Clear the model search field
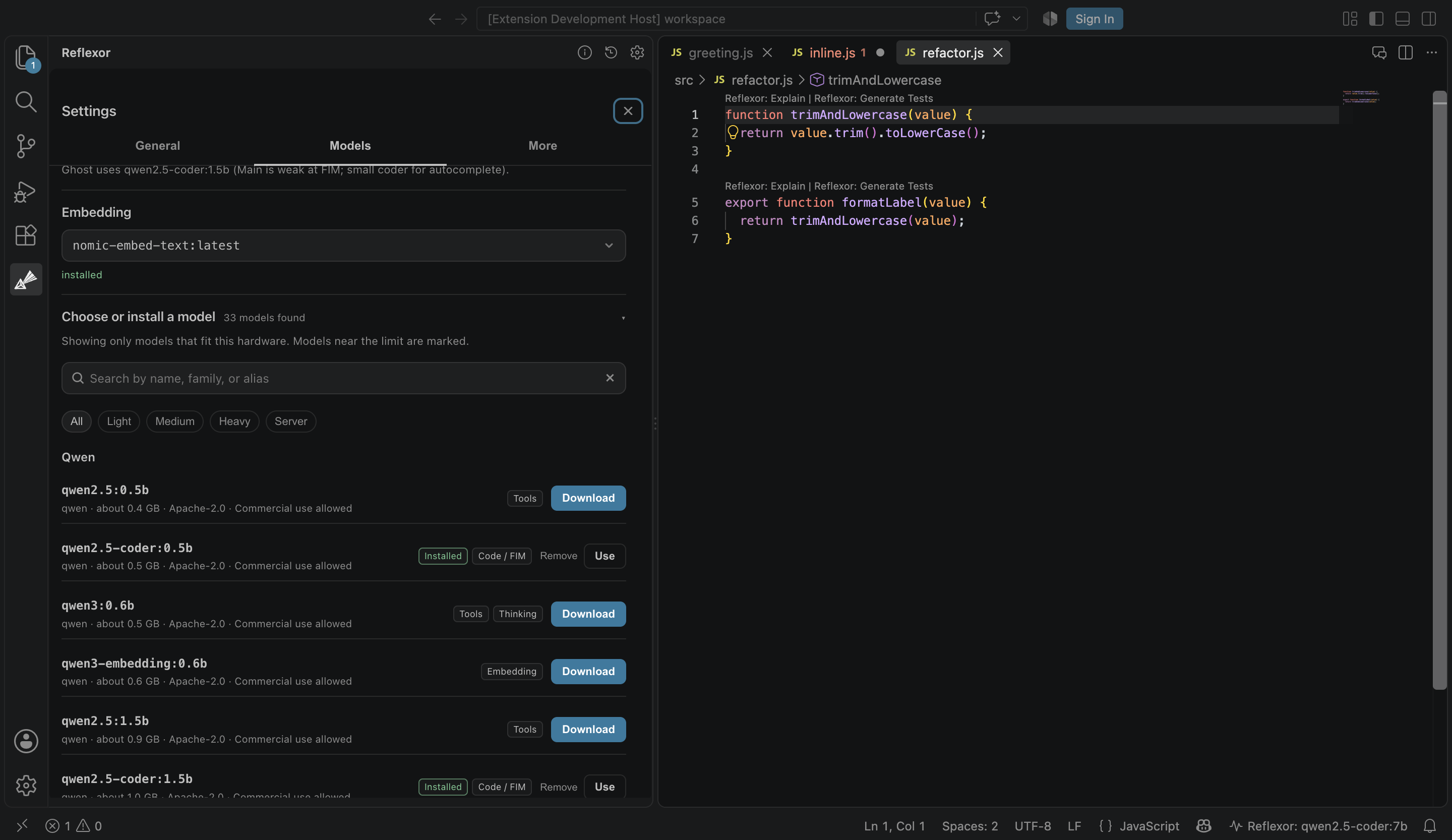Viewport: 1452px width, 840px height. [610, 378]
